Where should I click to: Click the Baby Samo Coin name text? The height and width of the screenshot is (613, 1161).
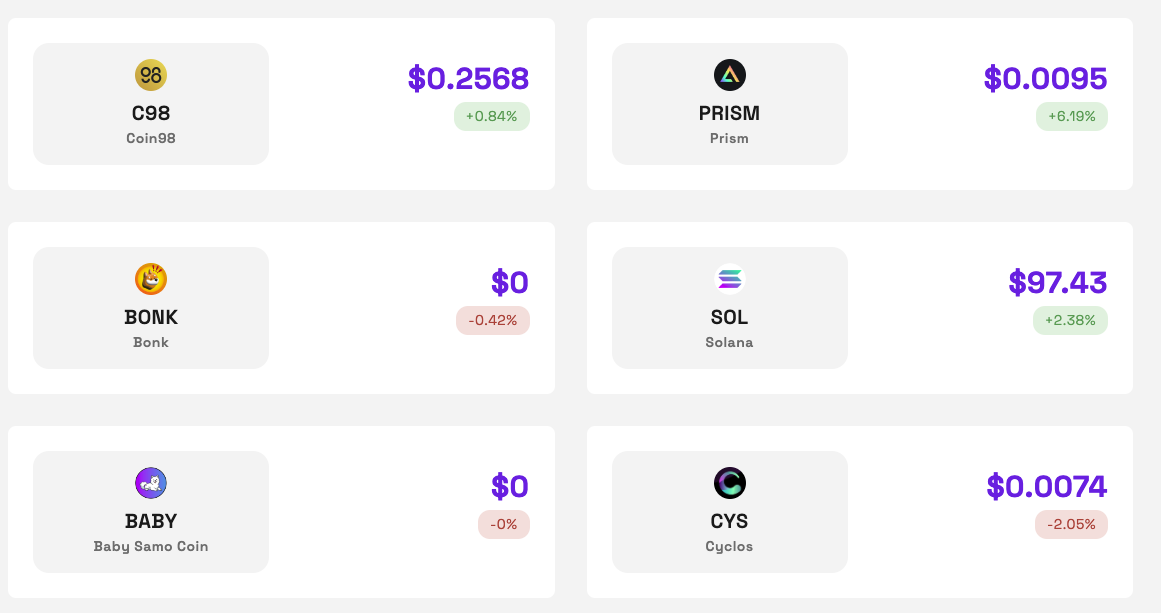pyautogui.click(x=151, y=546)
